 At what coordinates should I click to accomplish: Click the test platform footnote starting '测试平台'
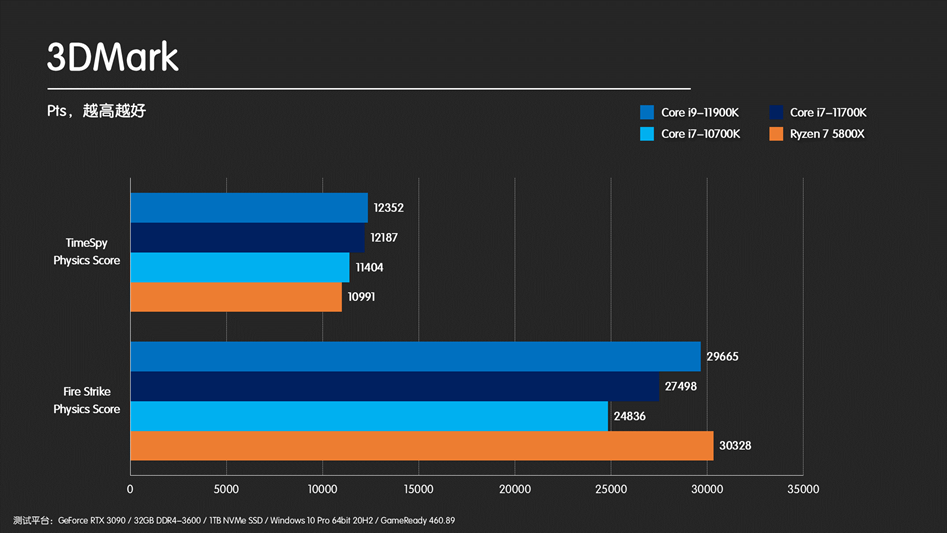click(234, 520)
